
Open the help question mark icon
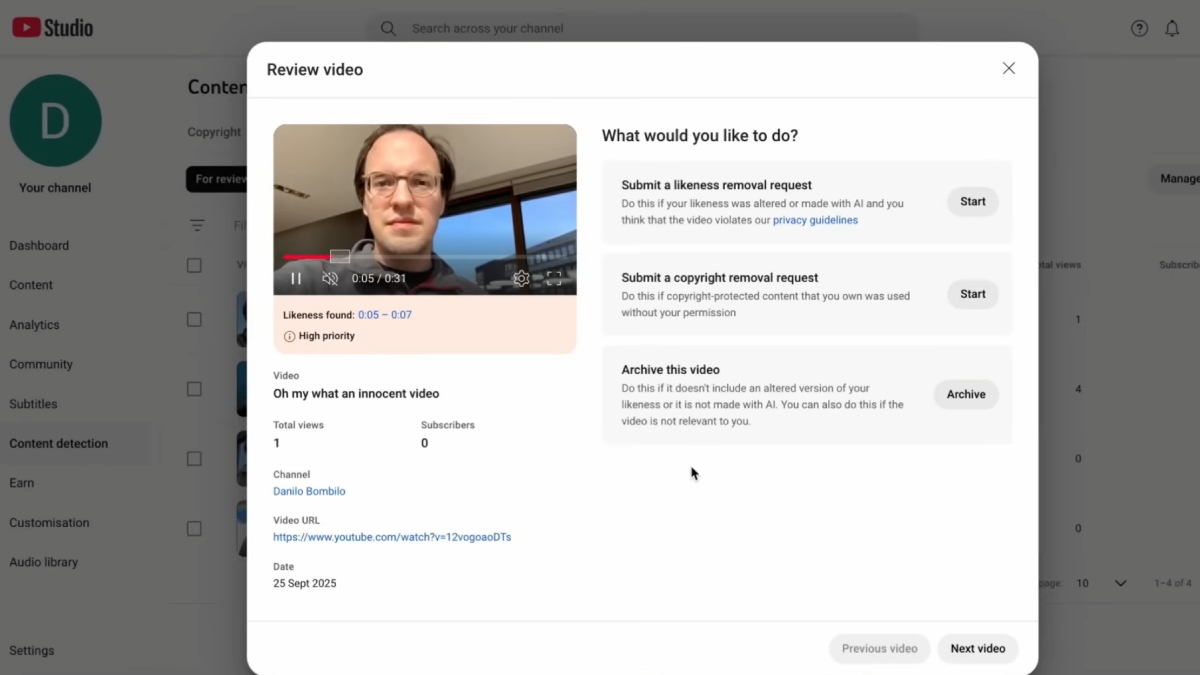tap(1139, 28)
